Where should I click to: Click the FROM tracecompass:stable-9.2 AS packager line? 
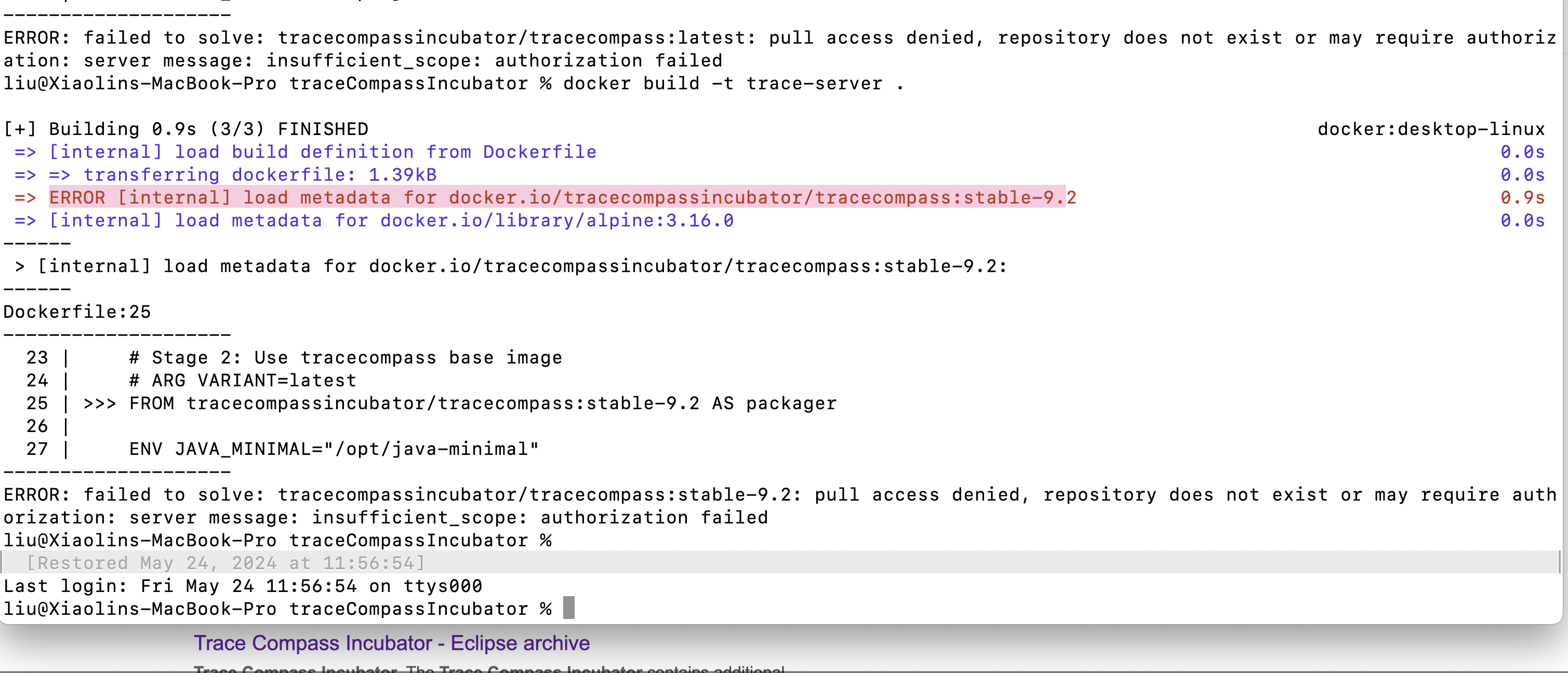click(x=482, y=403)
